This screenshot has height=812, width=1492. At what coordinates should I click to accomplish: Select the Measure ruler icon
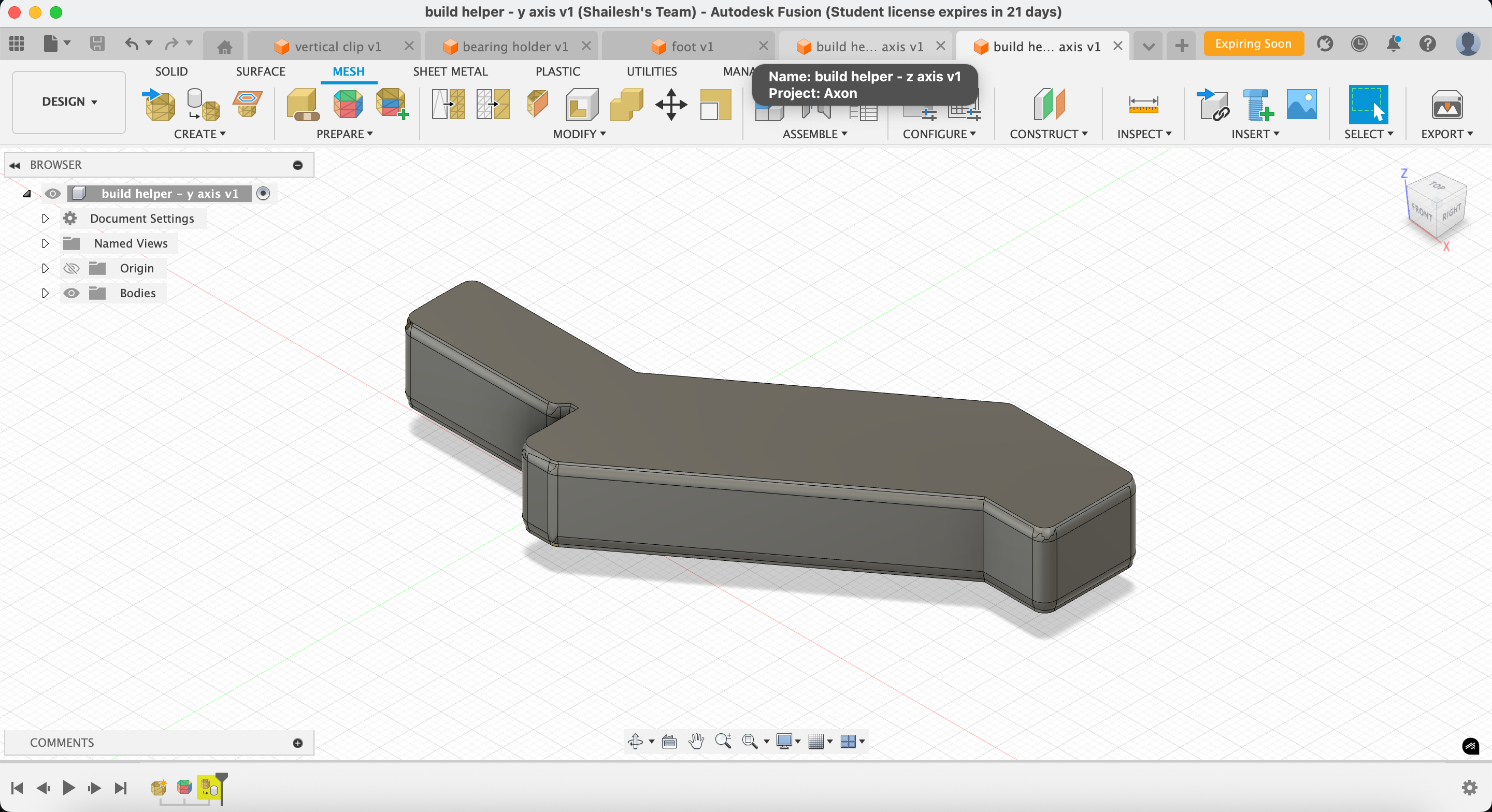pos(1143,105)
